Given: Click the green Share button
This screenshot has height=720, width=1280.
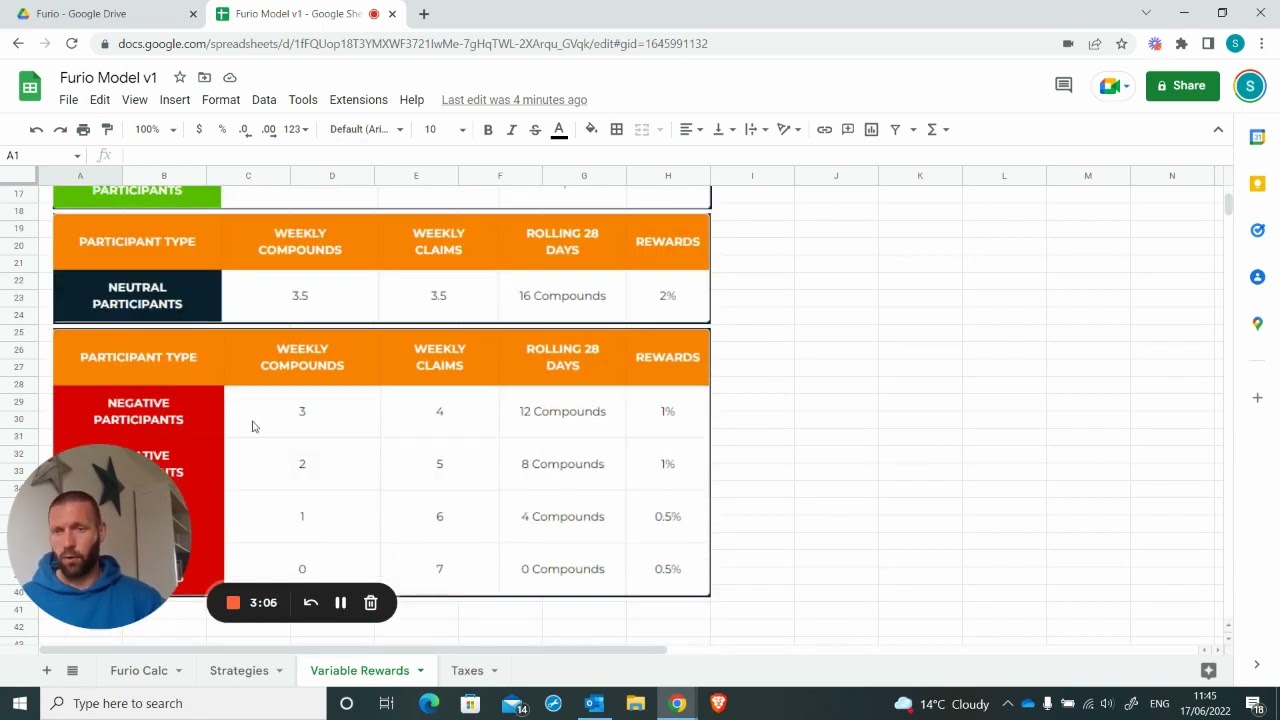Looking at the screenshot, I should 1182,86.
